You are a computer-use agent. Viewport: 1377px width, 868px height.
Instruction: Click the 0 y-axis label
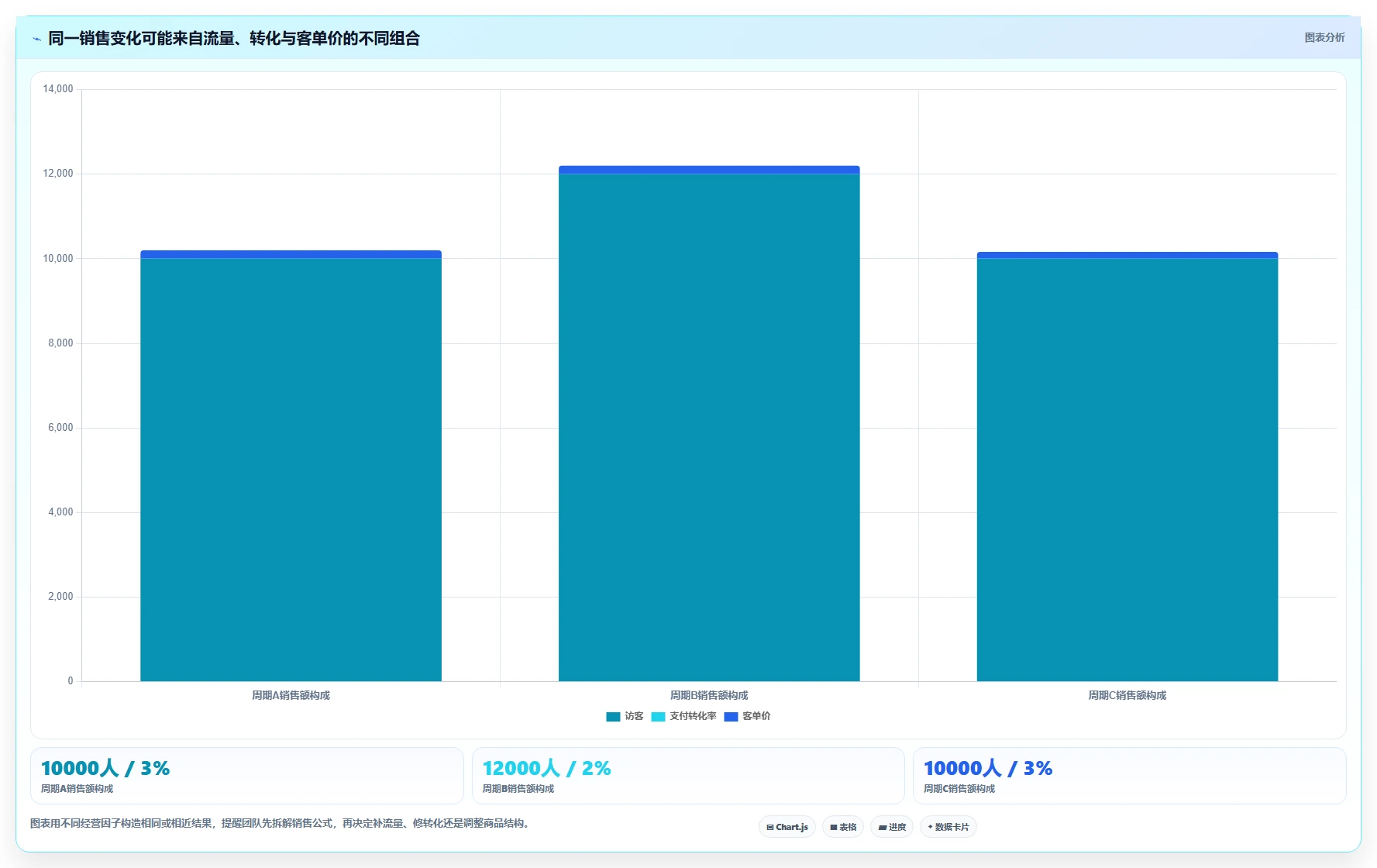click(x=71, y=681)
